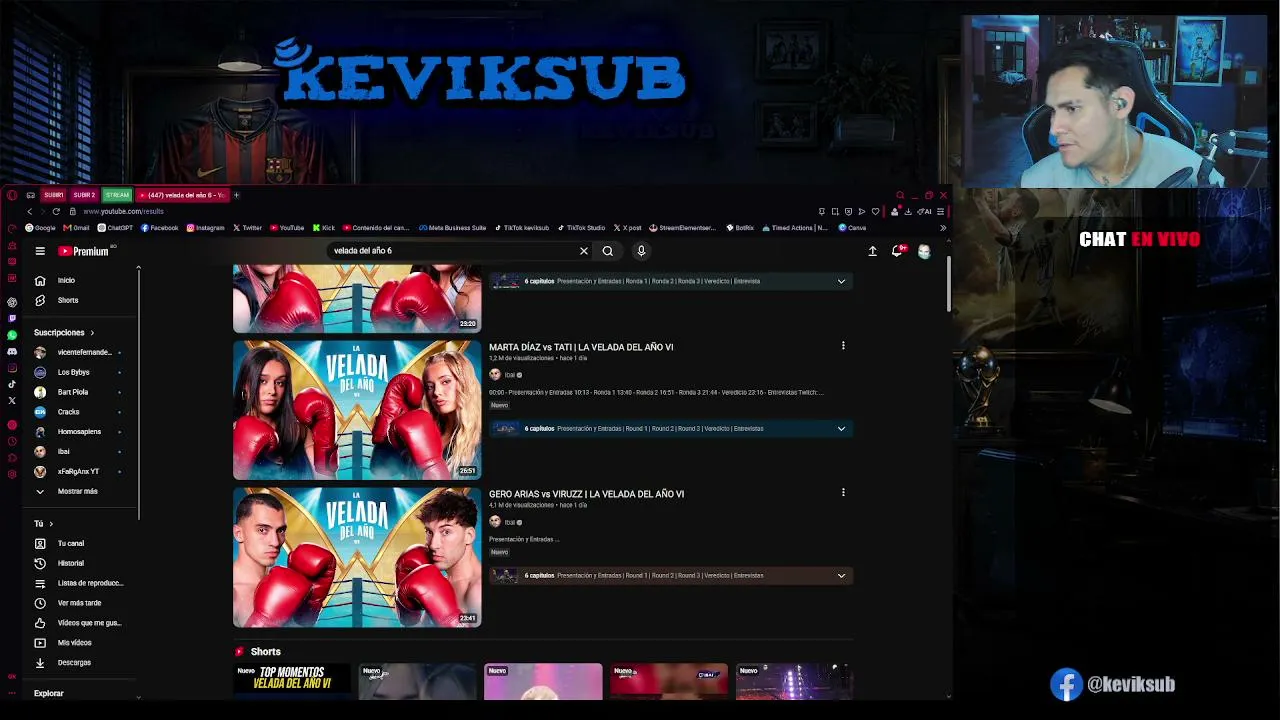The width and height of the screenshot is (1280, 720).
Task: Open Discord in the Opera sidebar
Action: click(12, 351)
